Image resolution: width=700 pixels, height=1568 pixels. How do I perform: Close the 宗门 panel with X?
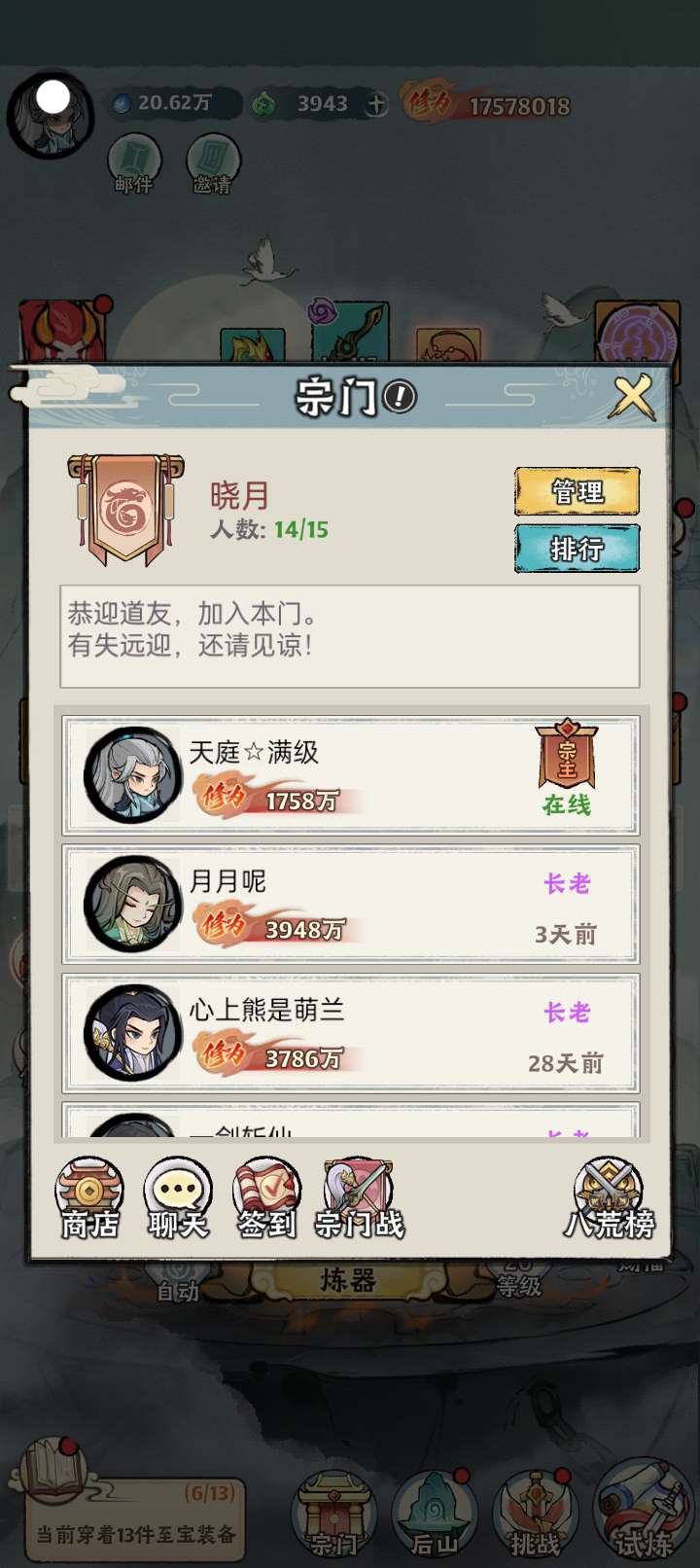click(x=633, y=397)
